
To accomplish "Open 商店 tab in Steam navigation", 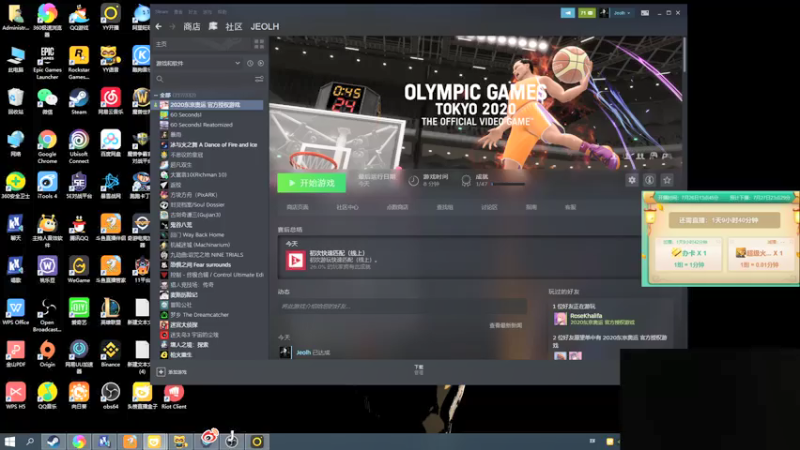I will tap(192, 27).
